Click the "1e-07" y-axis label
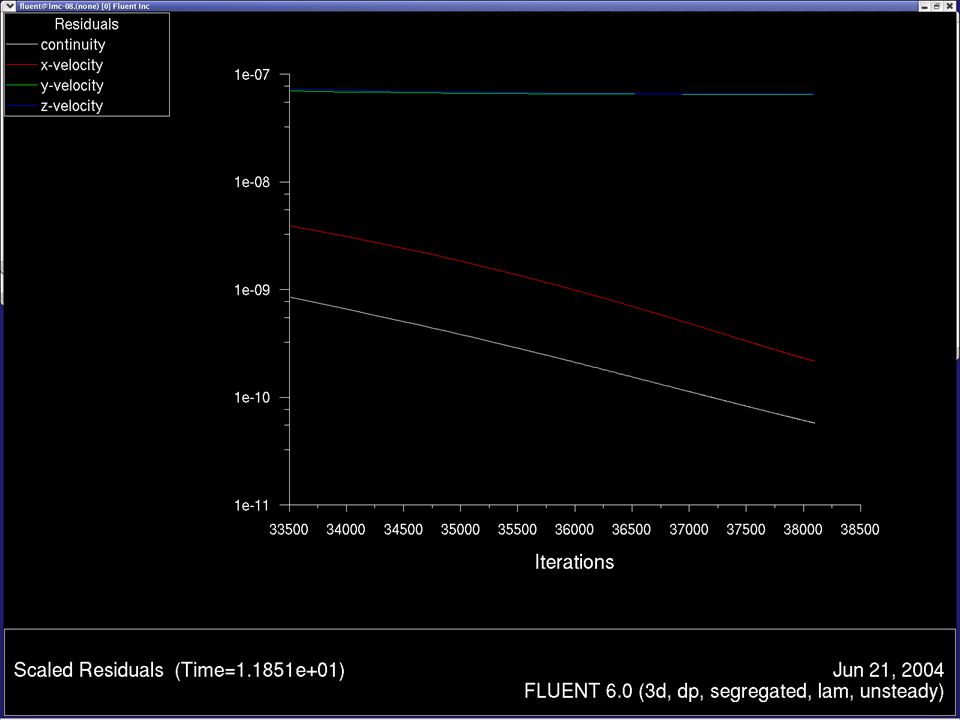The image size is (960, 720). 252,75
